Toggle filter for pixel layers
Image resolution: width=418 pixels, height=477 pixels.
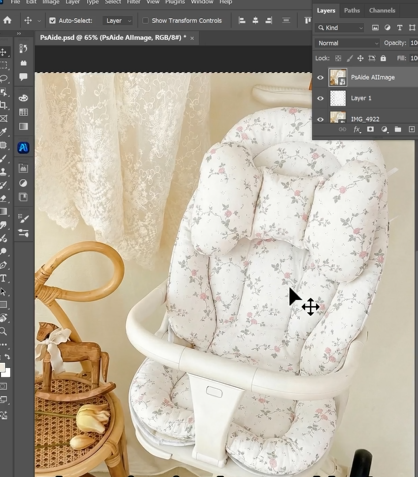pos(375,28)
